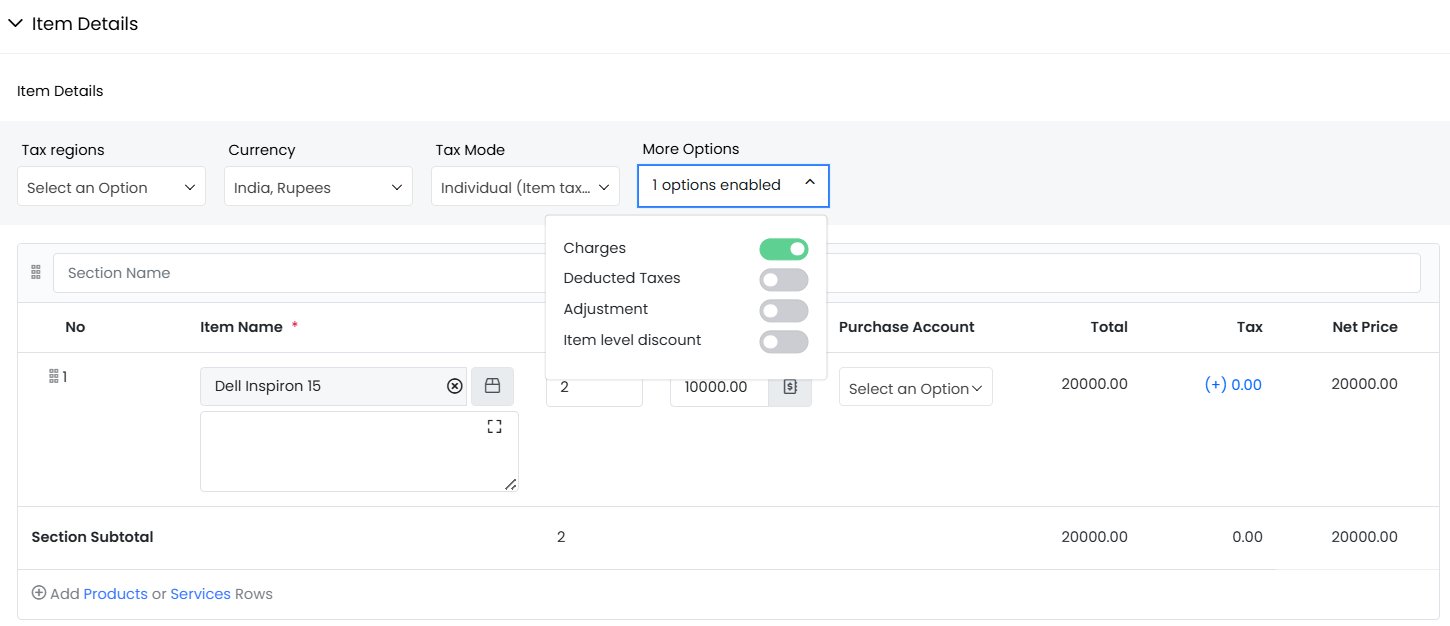The width and height of the screenshot is (1450, 626).
Task: Click the Products link to add rows
Action: (x=115, y=594)
